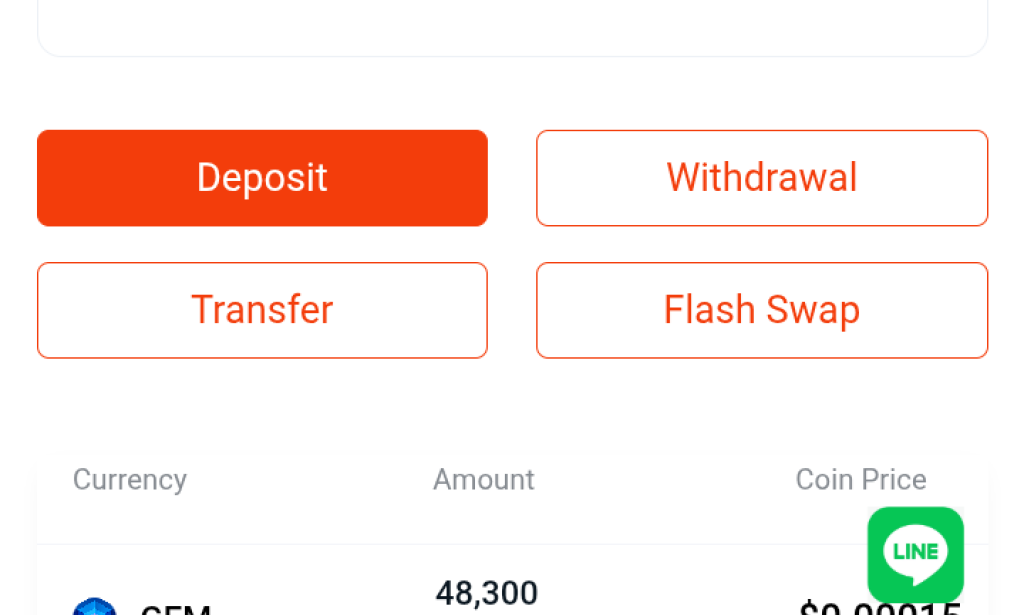Keep the Deposit mode selected
This screenshot has height=615, width=1024.
(262, 177)
